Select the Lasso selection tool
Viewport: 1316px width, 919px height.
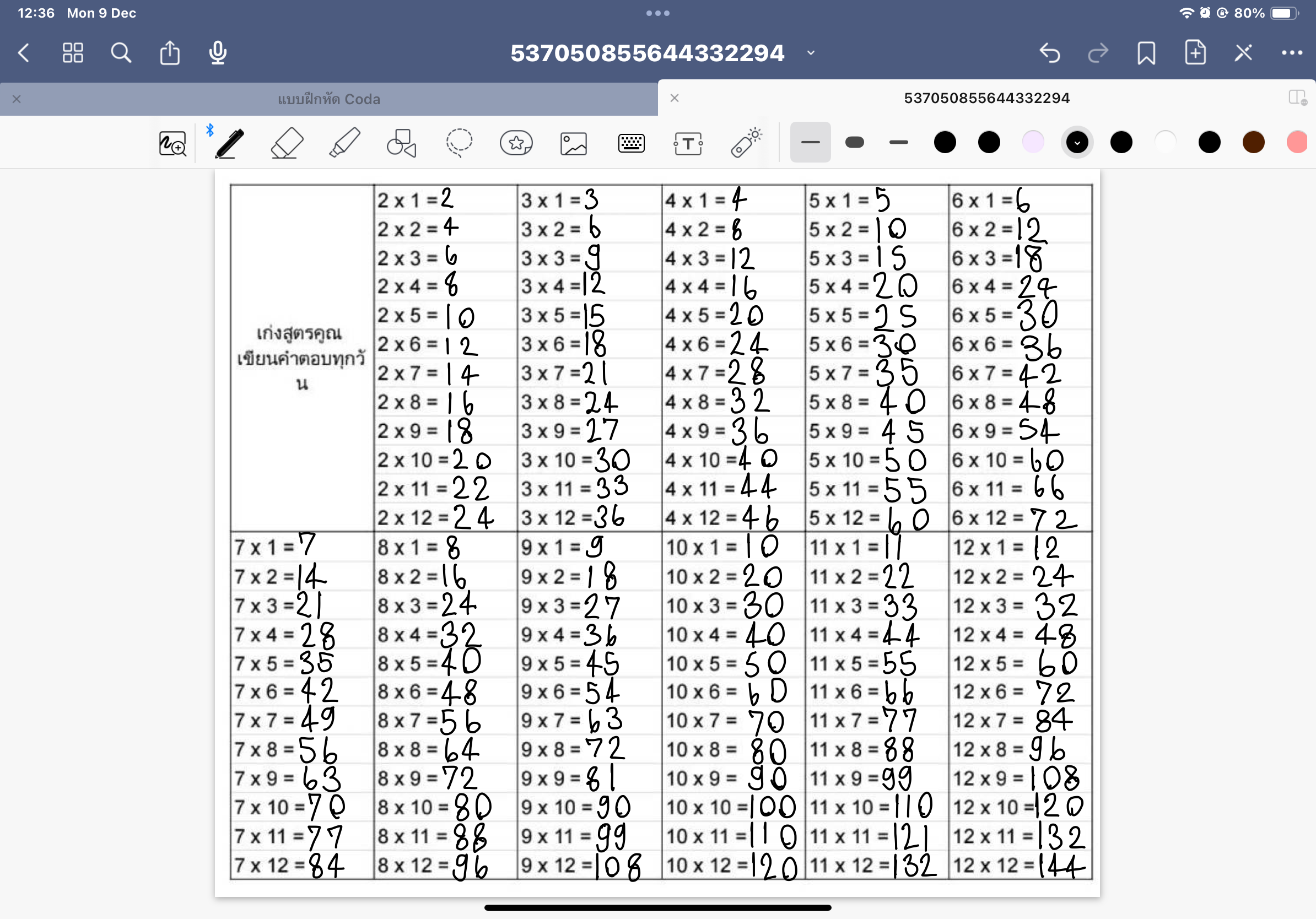(x=459, y=143)
